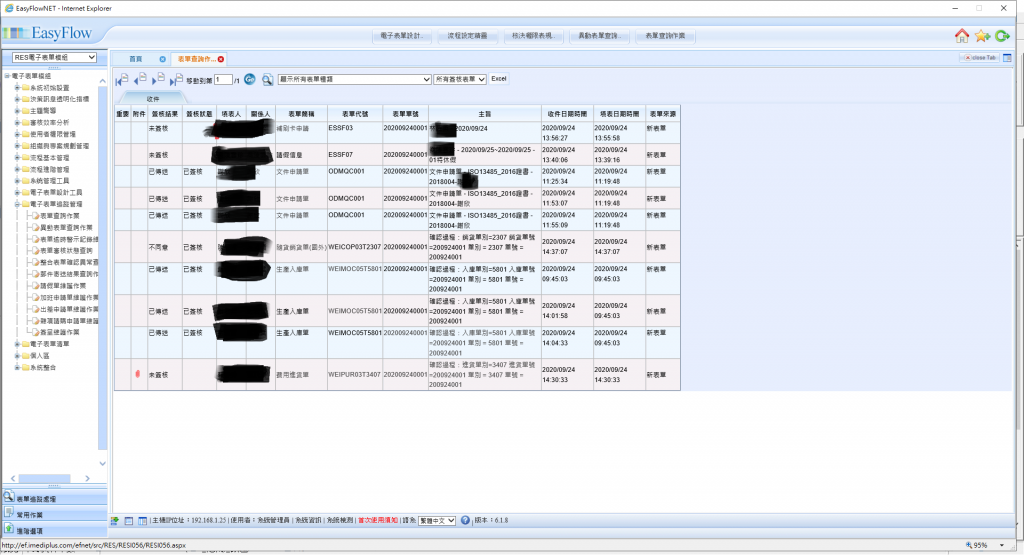The image size is (1024, 555).
Task: Click the favorites star icon top right
Action: 982,35
